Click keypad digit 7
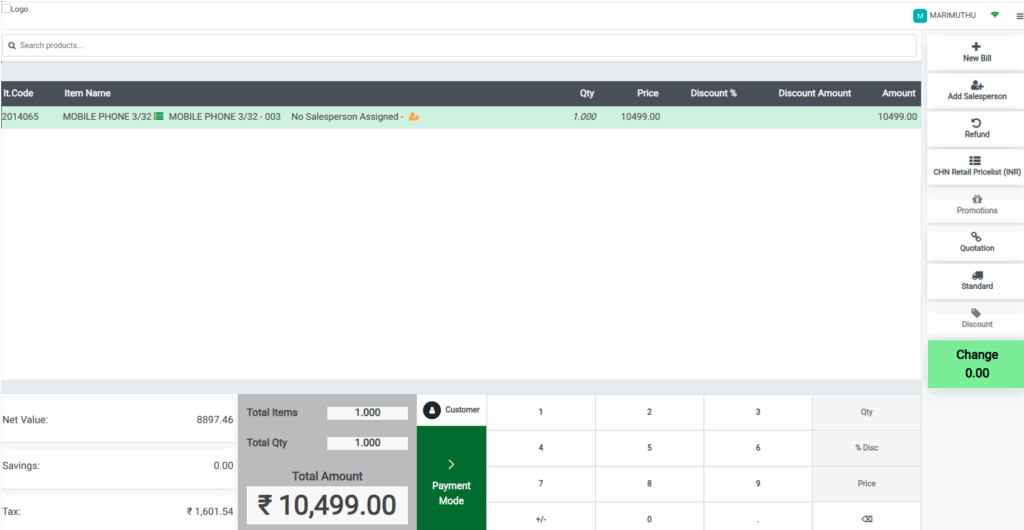The image size is (1024, 530). click(541, 484)
